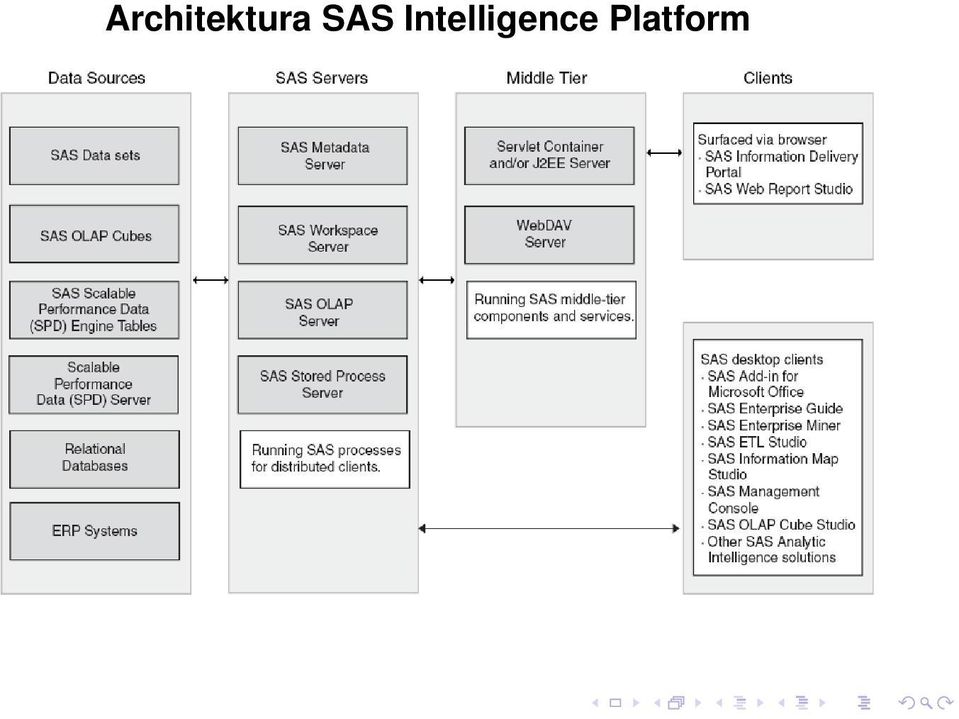Viewport: 959px width, 719px height.
Task: Click Running SAS processes for distributed clients note
Action: [x=325, y=459]
